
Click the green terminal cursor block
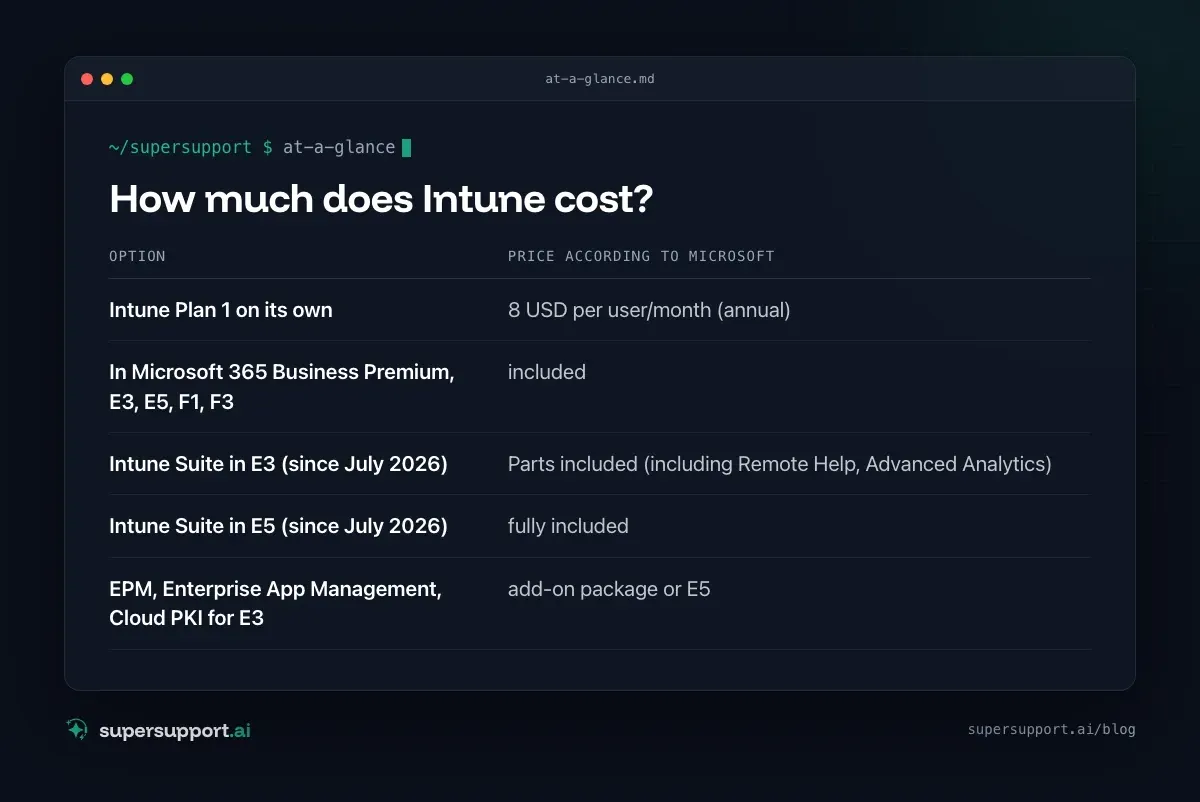point(406,148)
